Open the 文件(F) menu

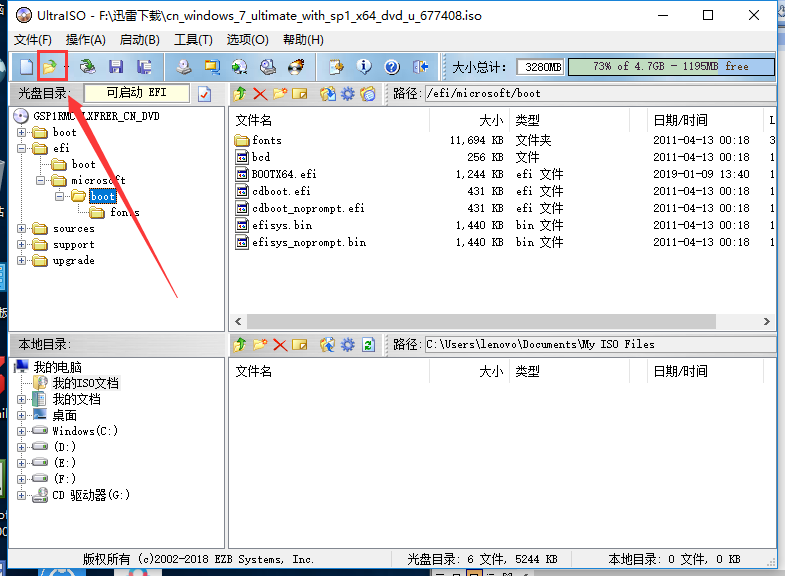tap(33, 40)
